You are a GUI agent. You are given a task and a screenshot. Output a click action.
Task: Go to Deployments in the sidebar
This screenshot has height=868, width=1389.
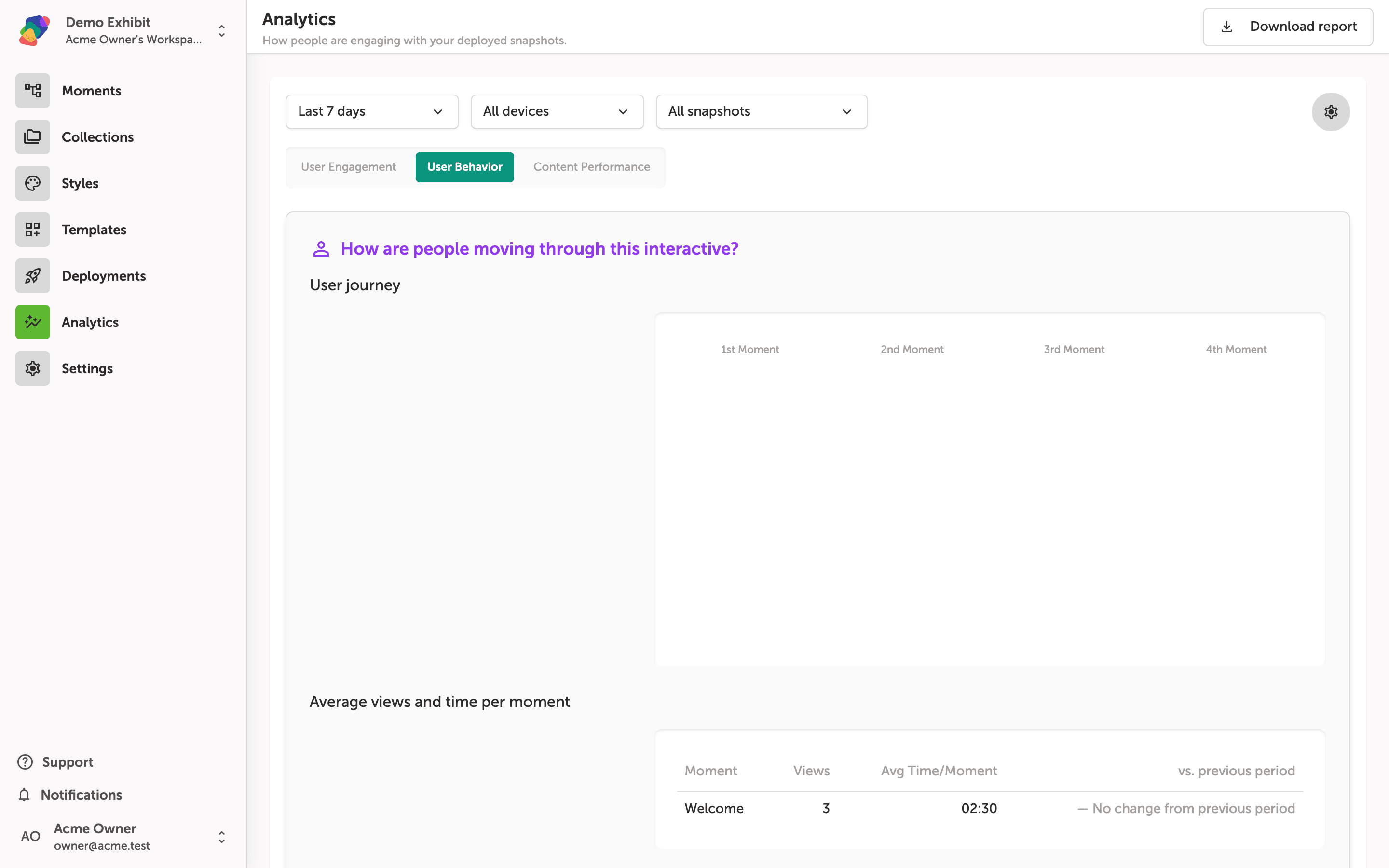[104, 276]
